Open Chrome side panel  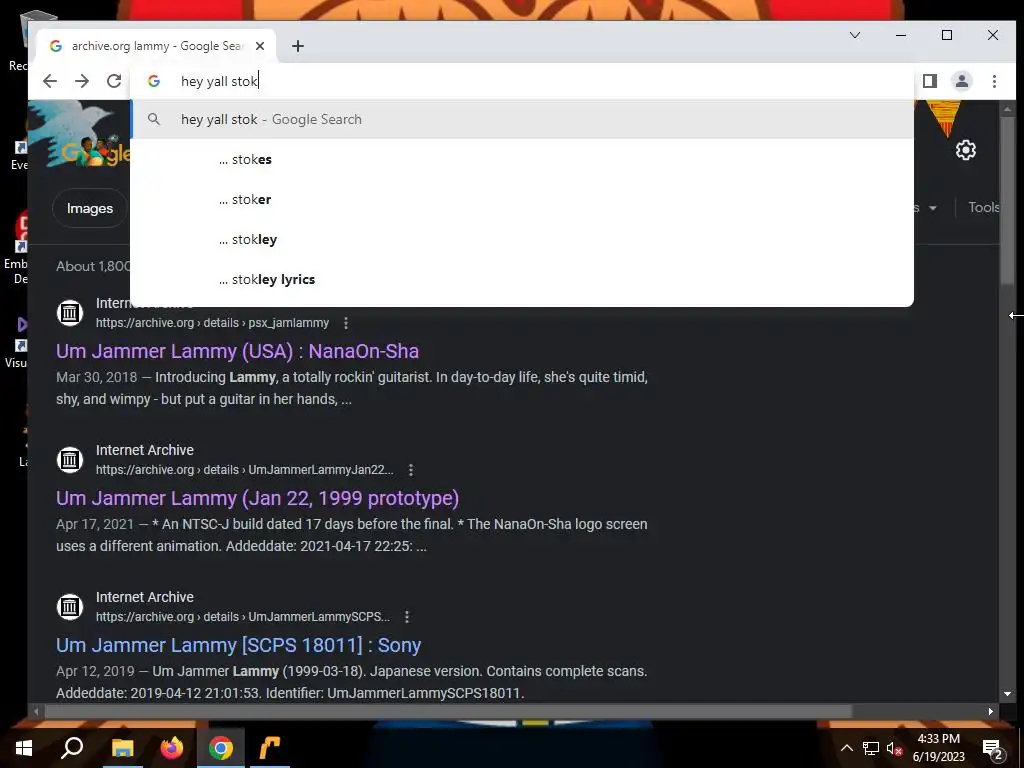click(930, 81)
